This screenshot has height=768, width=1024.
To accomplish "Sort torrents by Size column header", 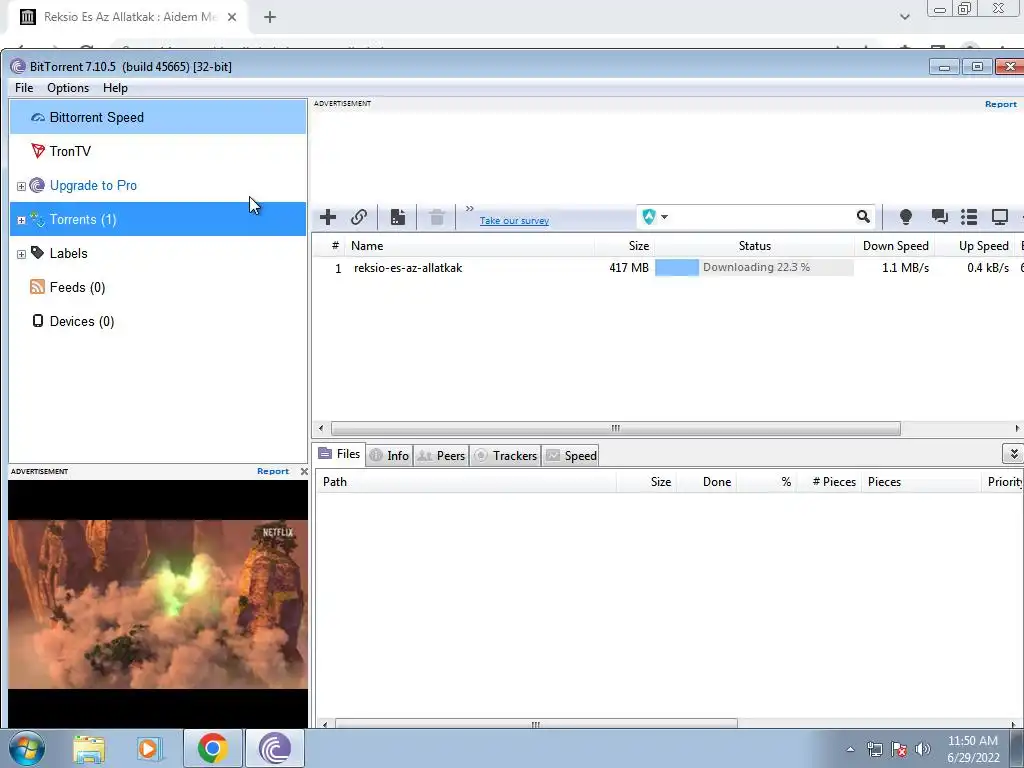I will [624, 246].
